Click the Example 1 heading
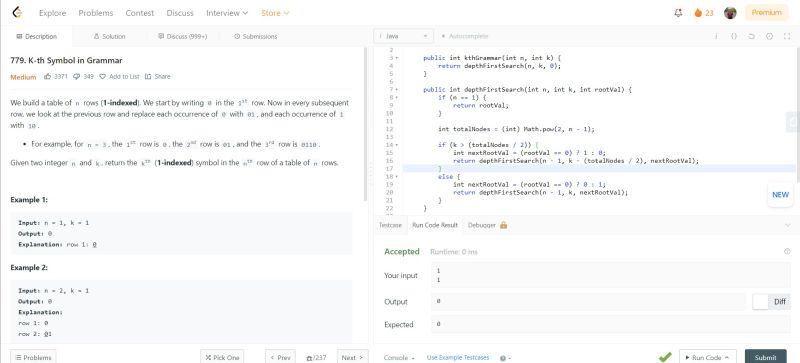The image size is (800, 363). pos(29,200)
